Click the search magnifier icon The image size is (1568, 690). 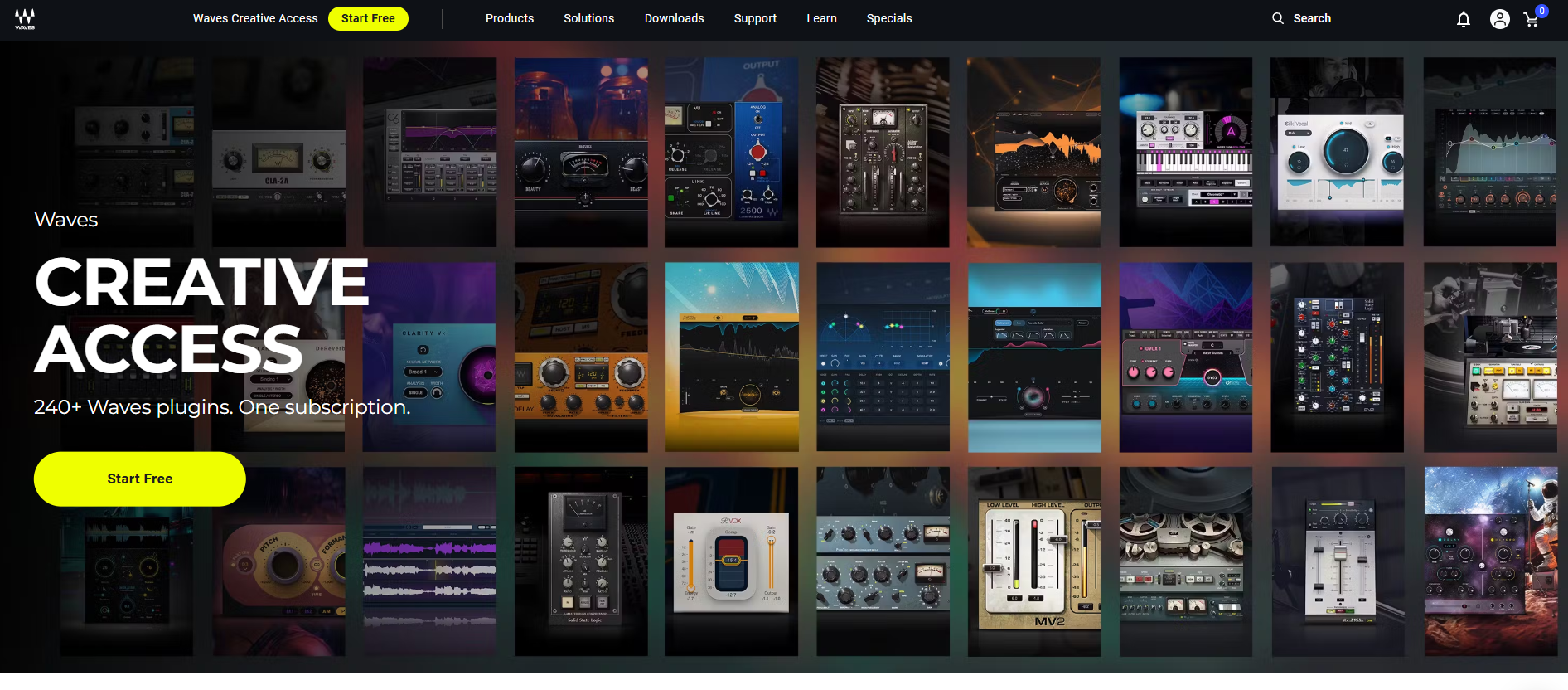click(x=1278, y=18)
